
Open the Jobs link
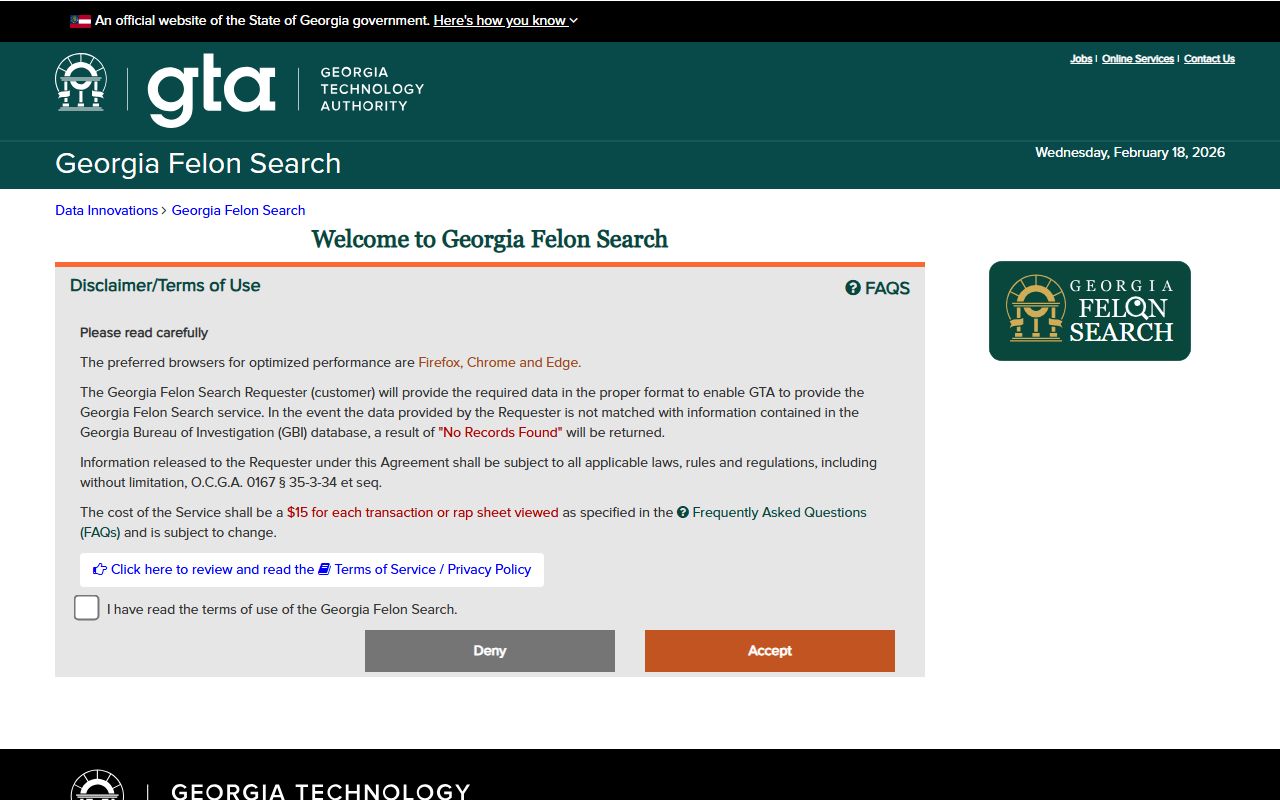(x=1081, y=59)
